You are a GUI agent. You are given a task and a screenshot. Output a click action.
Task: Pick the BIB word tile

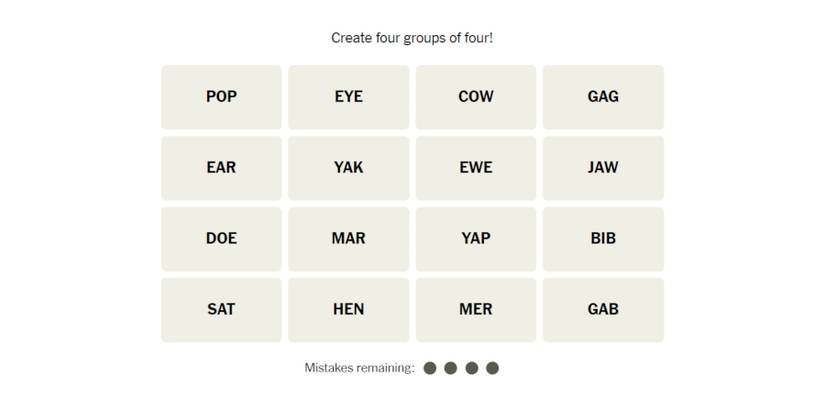click(x=603, y=239)
